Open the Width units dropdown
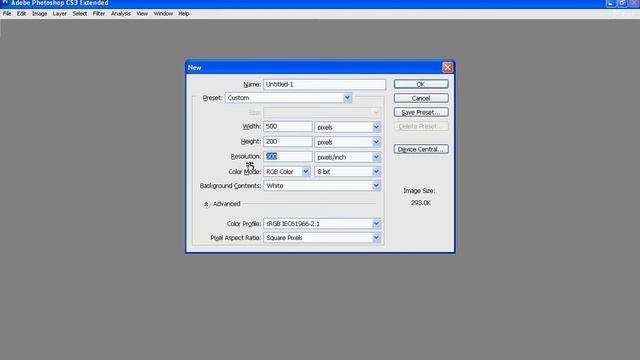The height and width of the screenshot is (360, 640). pos(348,127)
